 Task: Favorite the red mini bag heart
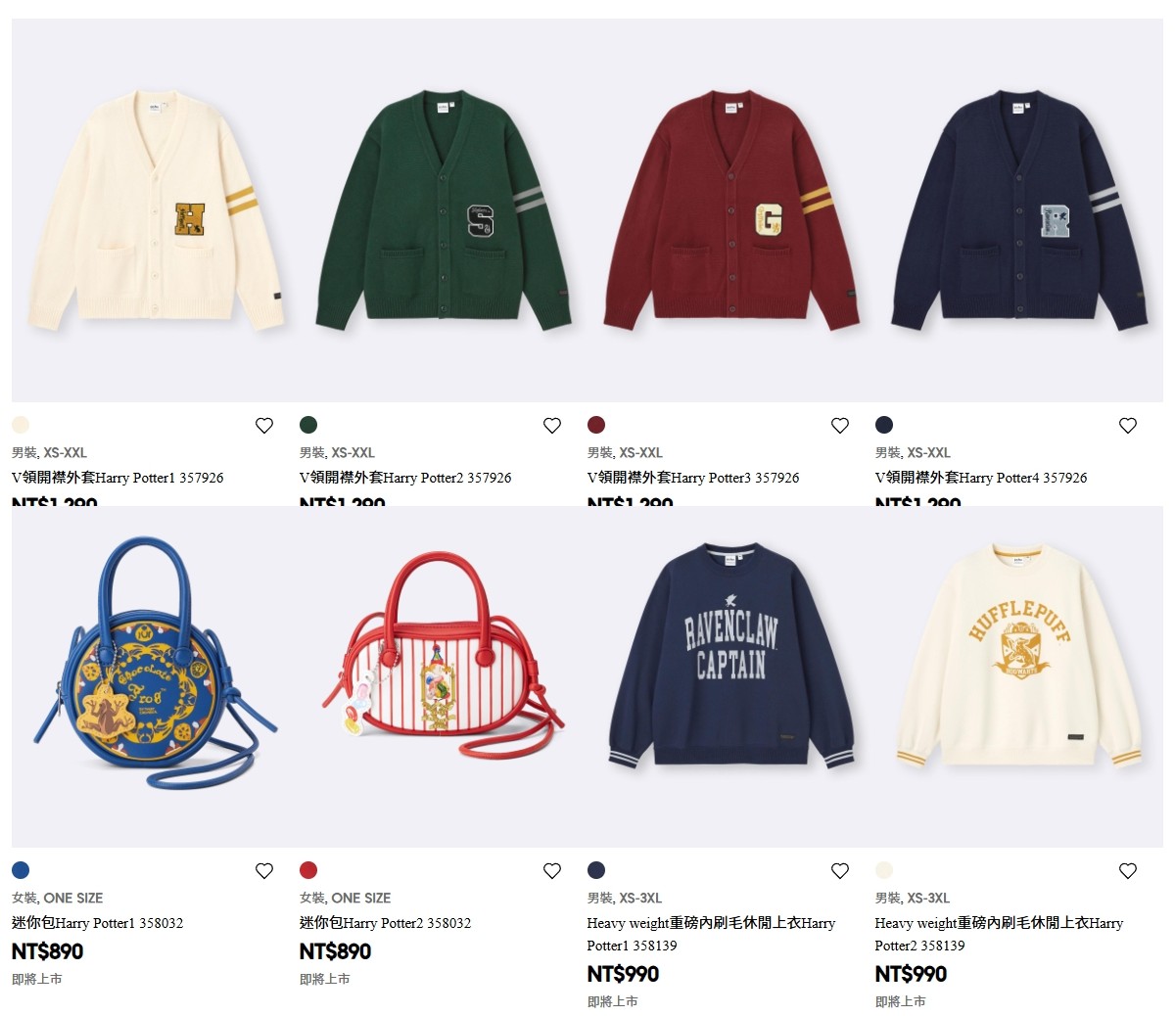(x=552, y=871)
